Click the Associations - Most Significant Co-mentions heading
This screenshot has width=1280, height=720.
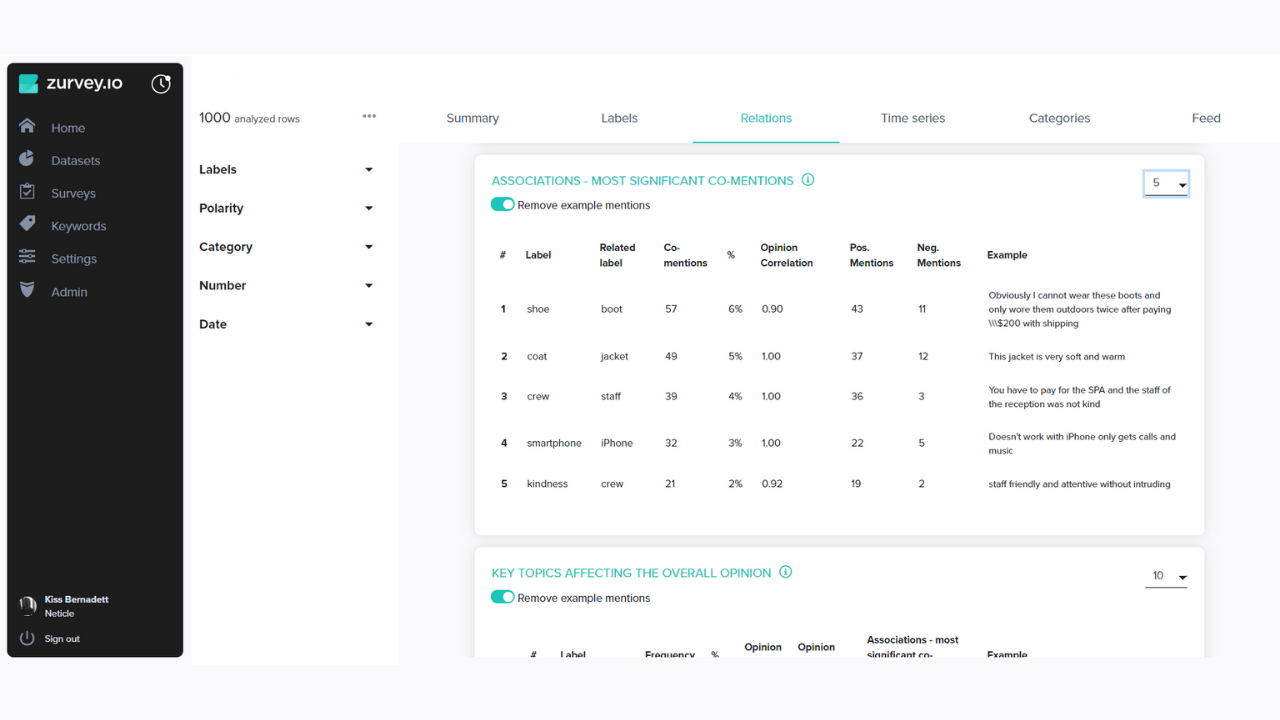(642, 181)
